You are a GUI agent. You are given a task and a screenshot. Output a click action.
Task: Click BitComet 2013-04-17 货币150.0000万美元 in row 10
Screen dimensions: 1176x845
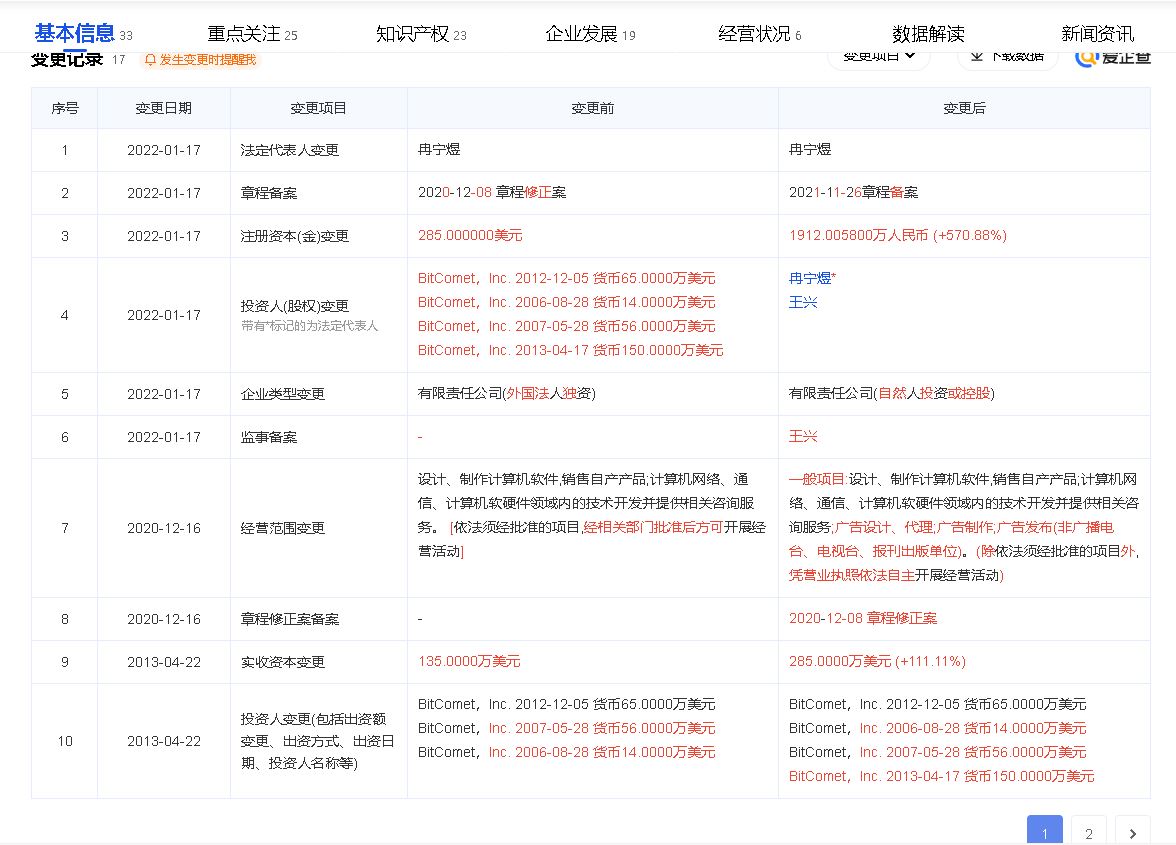(941, 776)
